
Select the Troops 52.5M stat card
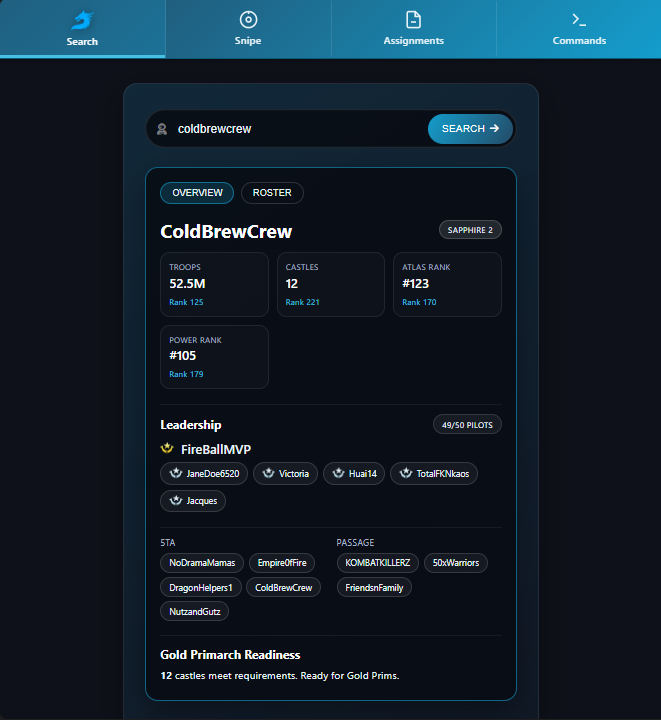[x=214, y=284]
